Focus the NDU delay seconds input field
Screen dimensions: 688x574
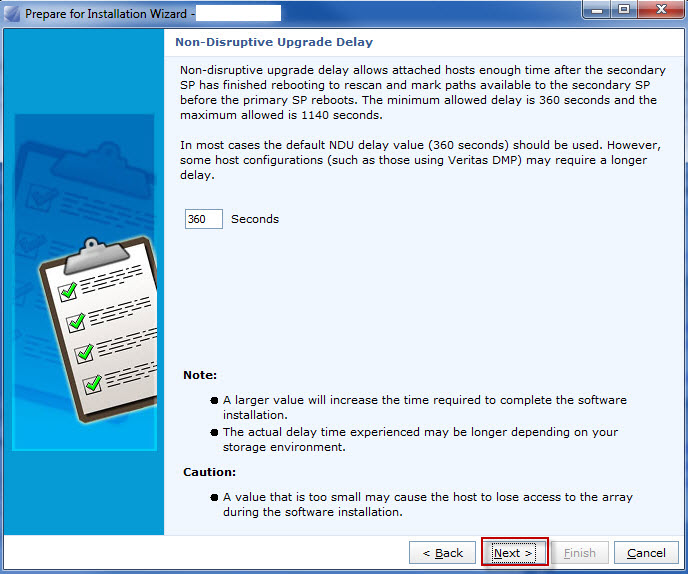[204, 219]
